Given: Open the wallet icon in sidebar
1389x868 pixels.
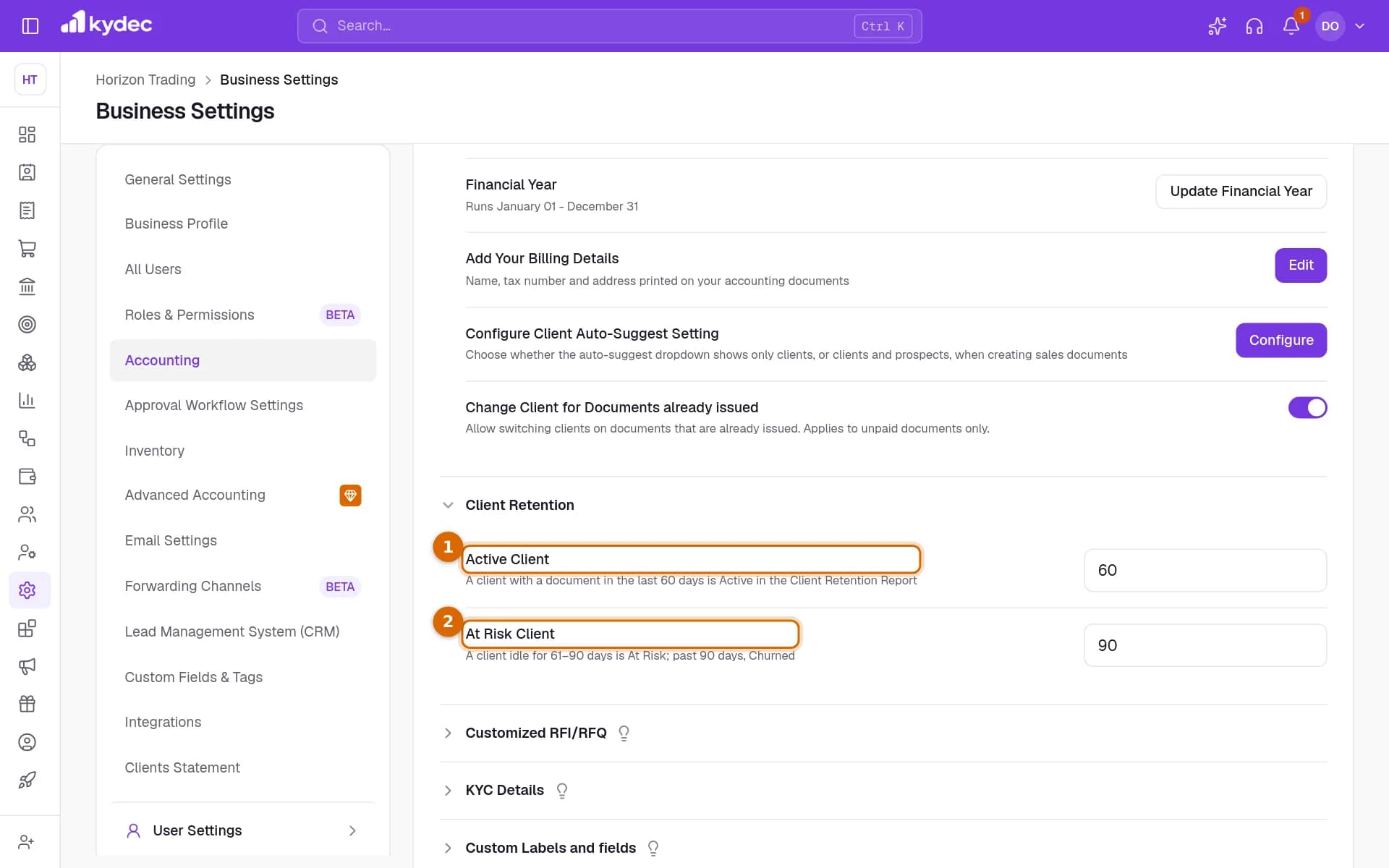Looking at the screenshot, I should pos(27,477).
